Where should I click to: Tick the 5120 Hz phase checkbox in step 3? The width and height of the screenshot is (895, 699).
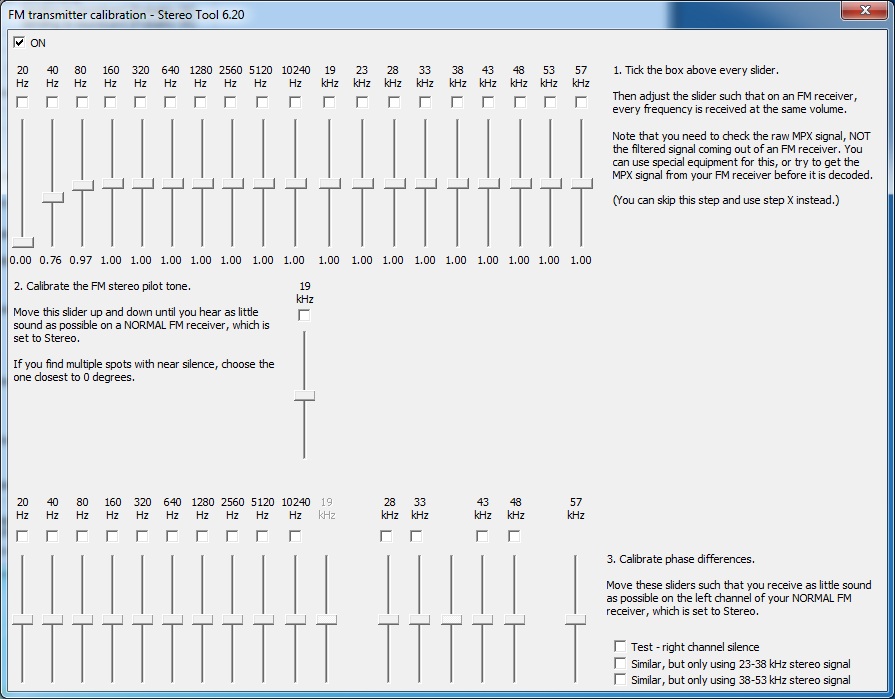[x=262, y=536]
